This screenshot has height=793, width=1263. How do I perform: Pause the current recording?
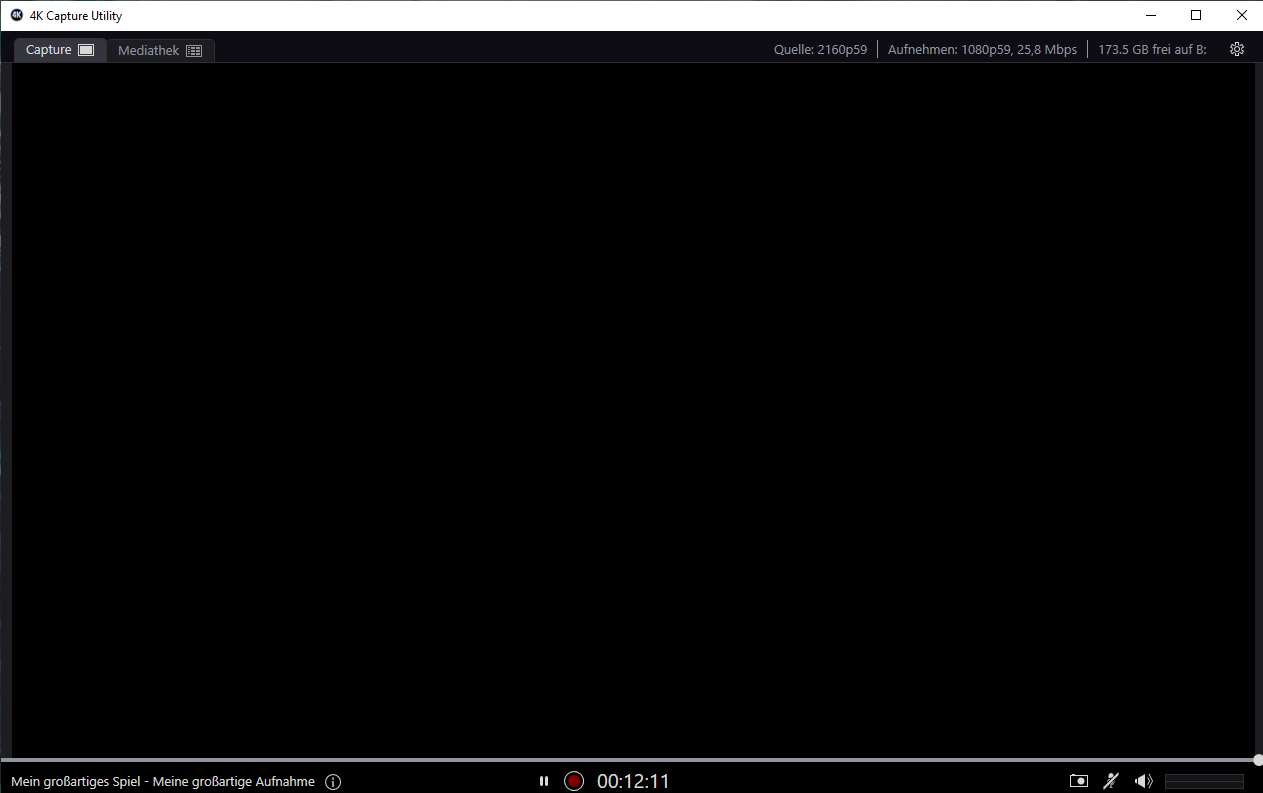544,781
